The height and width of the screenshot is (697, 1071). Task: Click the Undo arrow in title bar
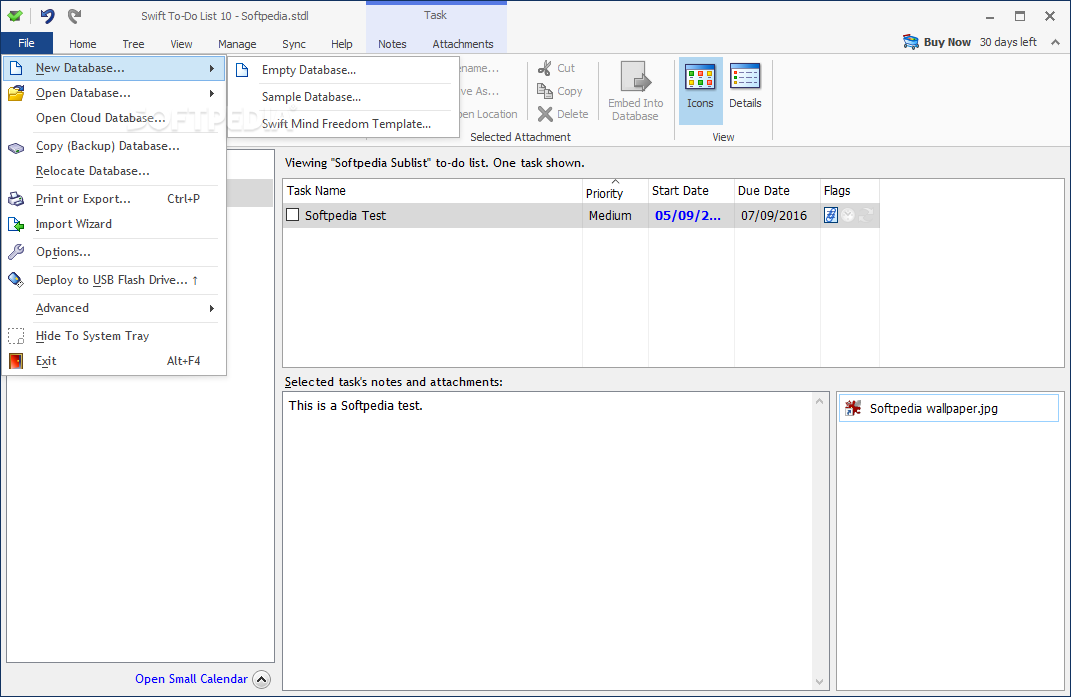47,16
